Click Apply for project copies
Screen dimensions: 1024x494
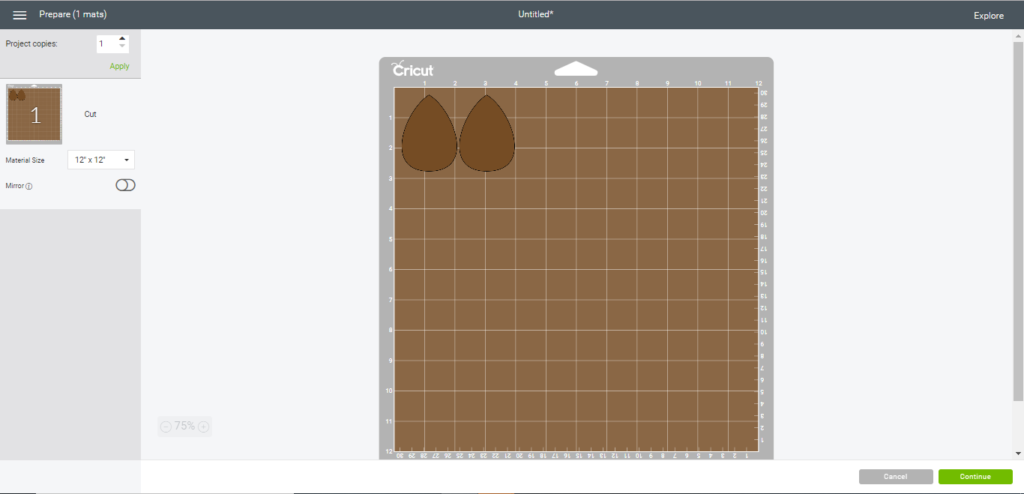tap(119, 66)
